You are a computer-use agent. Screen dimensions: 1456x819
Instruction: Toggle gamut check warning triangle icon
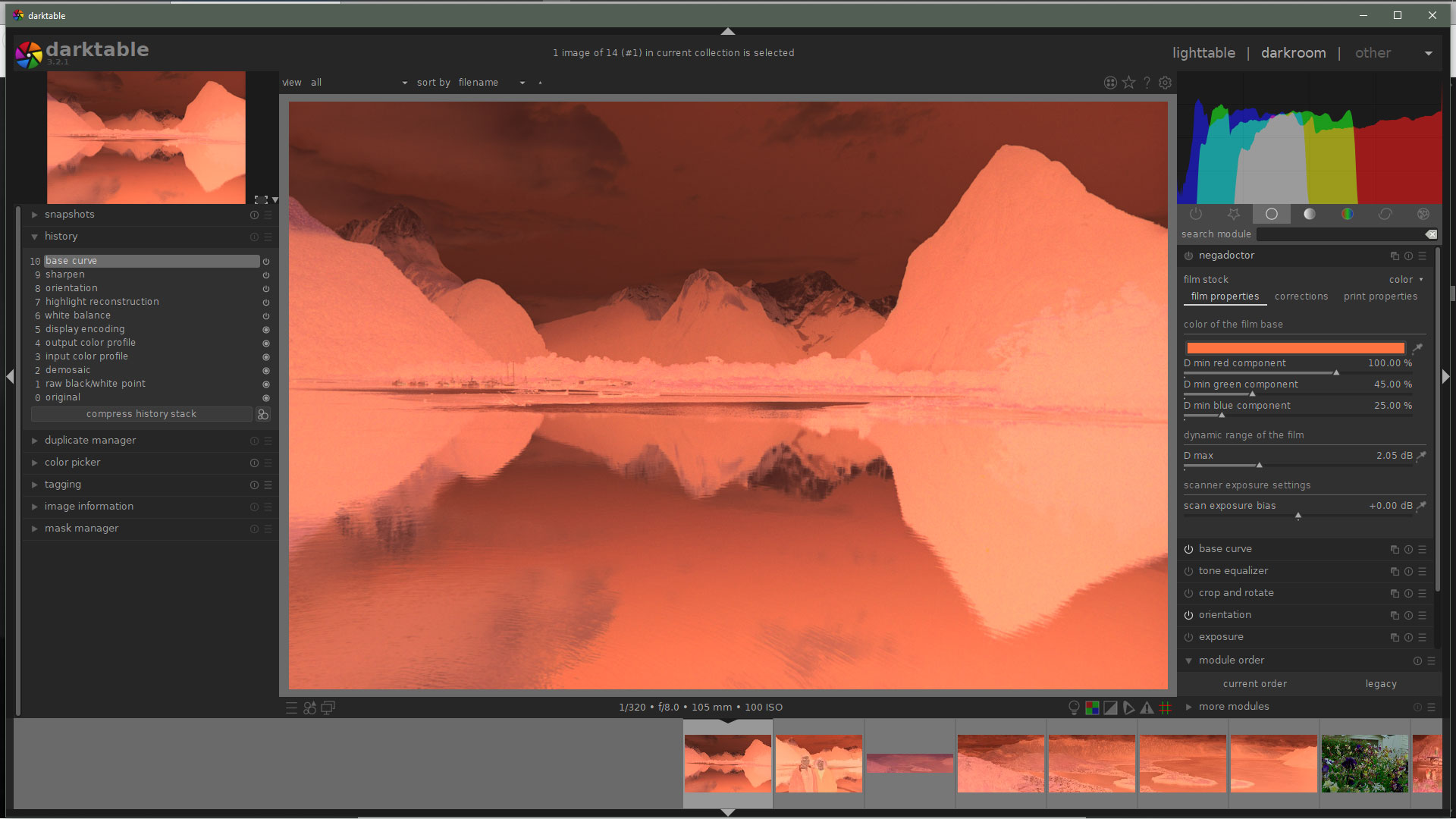coord(1147,708)
